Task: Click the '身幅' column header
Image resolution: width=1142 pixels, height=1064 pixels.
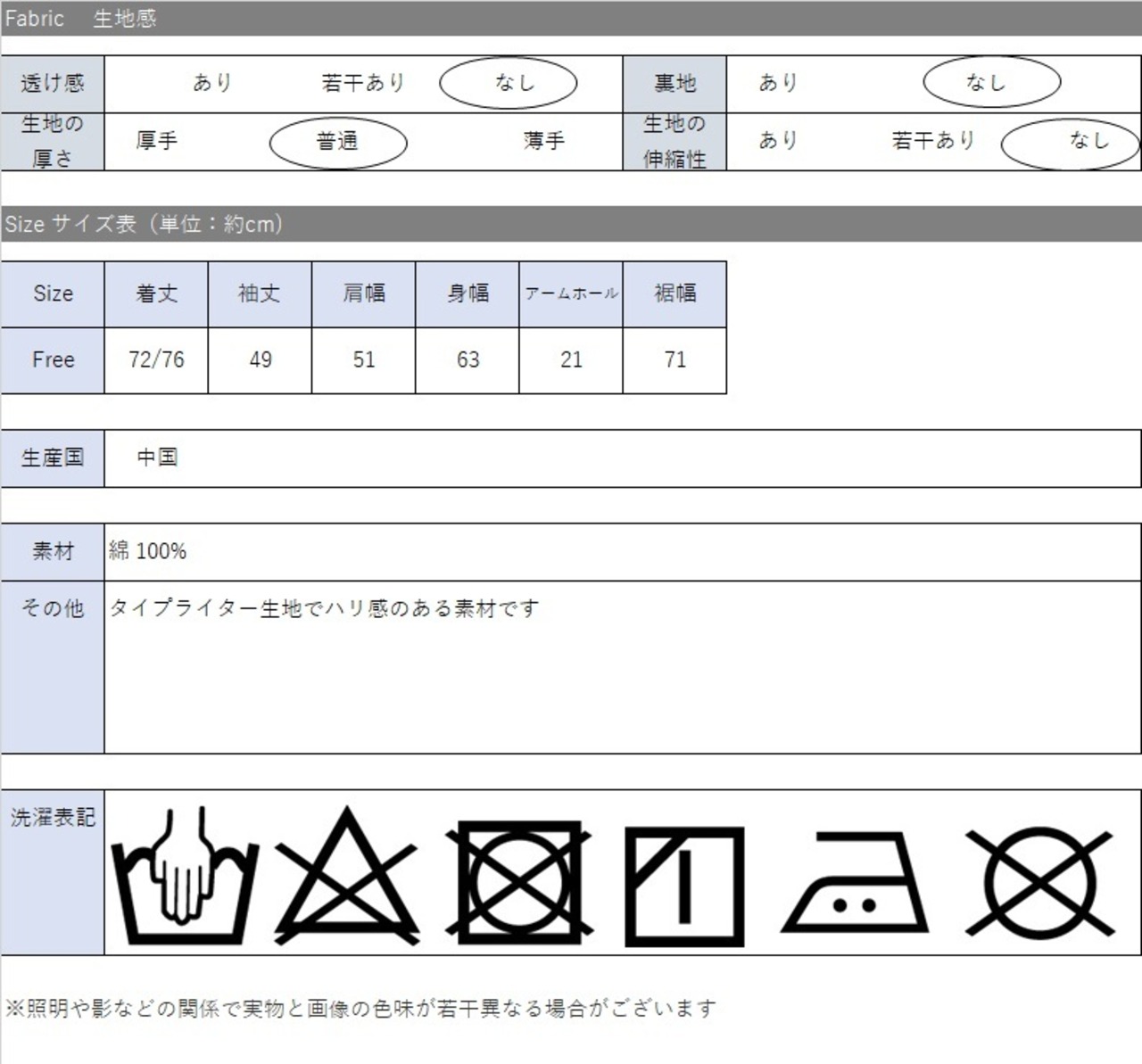Action: tap(468, 293)
